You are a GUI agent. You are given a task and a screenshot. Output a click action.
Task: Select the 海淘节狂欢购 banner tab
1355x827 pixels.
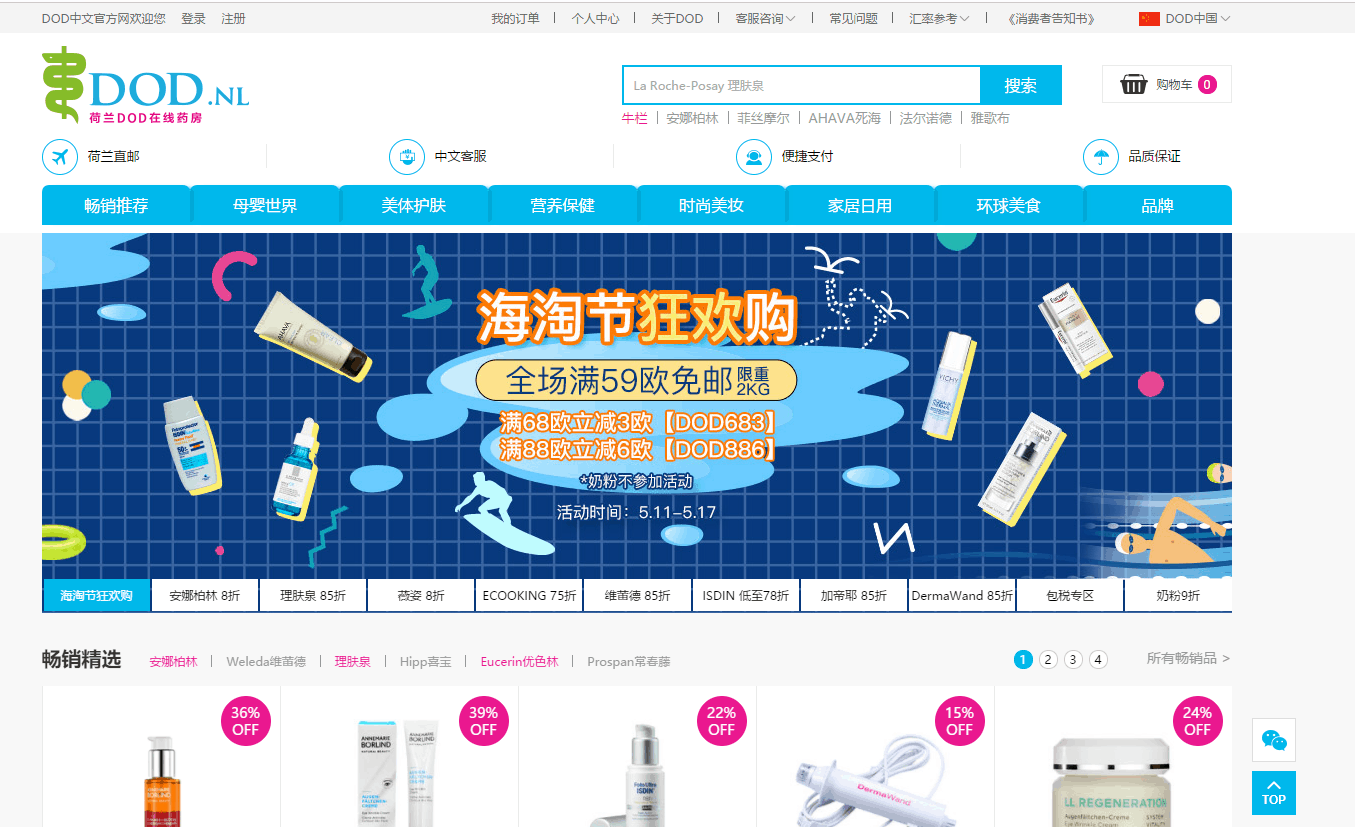[x=96, y=595]
